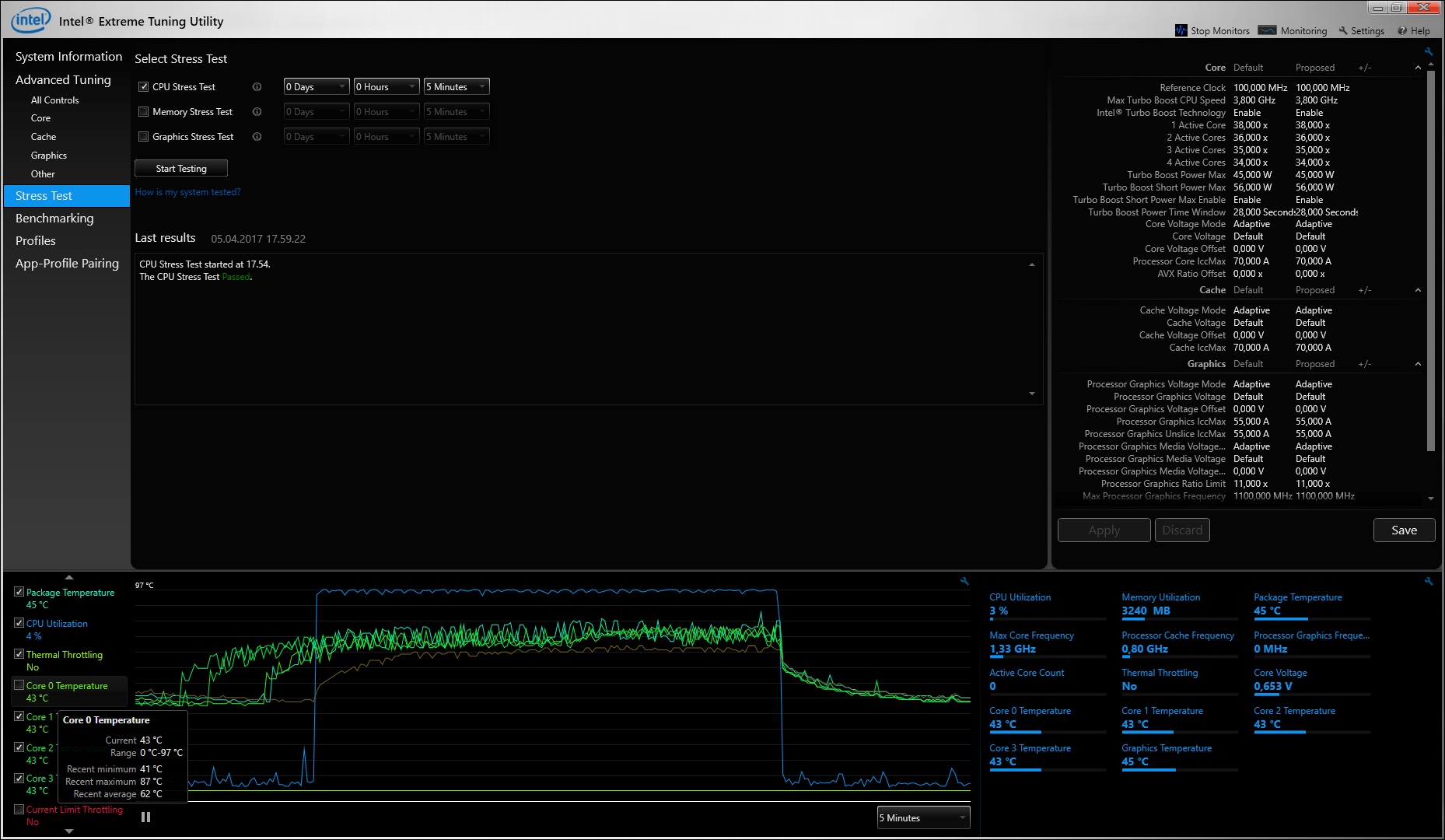This screenshot has width=1445, height=840.
Task: Toggle Thermal Throttling graph checkbox
Action: point(19,654)
